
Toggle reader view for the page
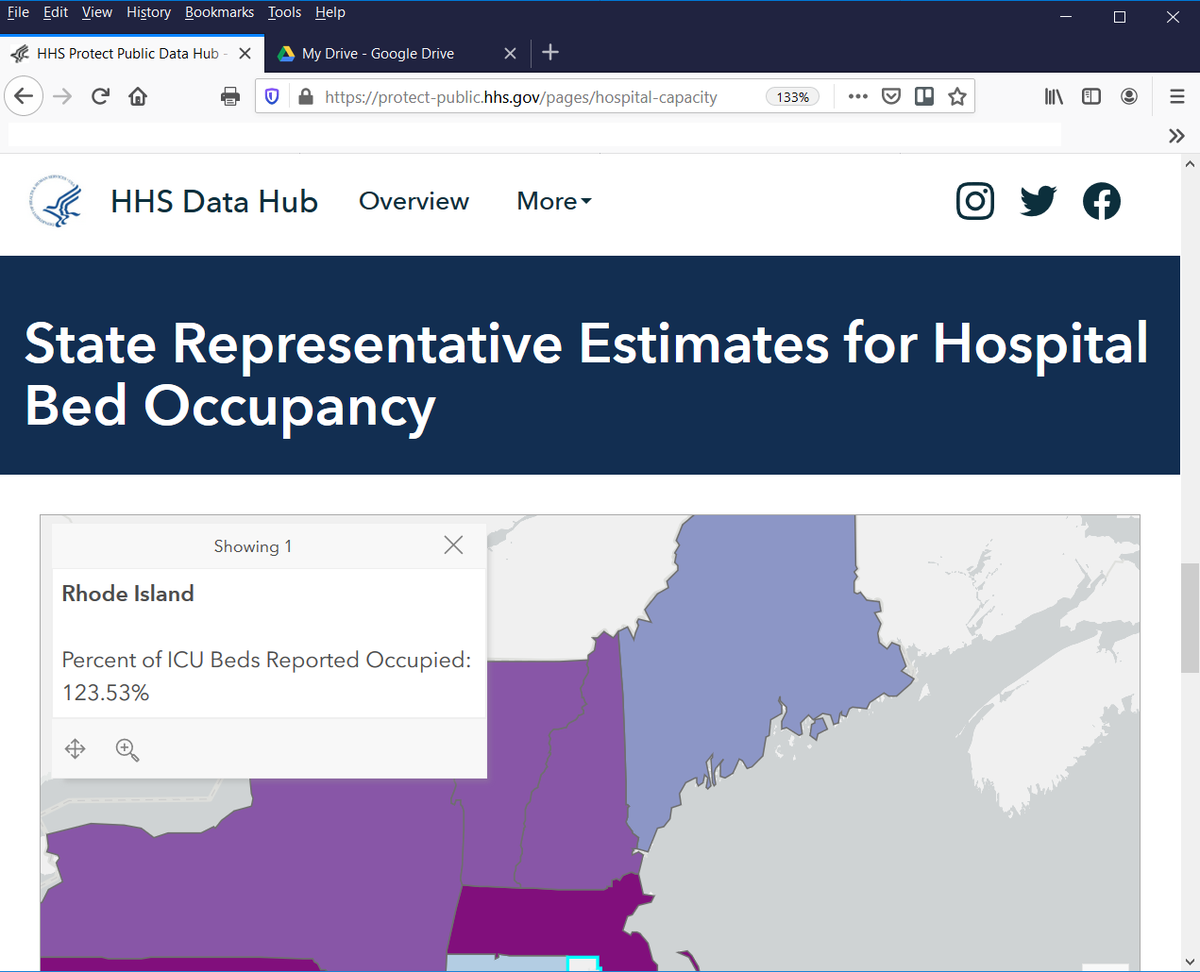point(924,96)
